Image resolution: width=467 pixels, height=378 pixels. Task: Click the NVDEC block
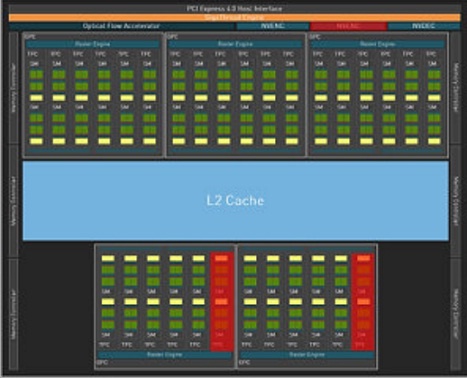pyautogui.click(x=424, y=26)
